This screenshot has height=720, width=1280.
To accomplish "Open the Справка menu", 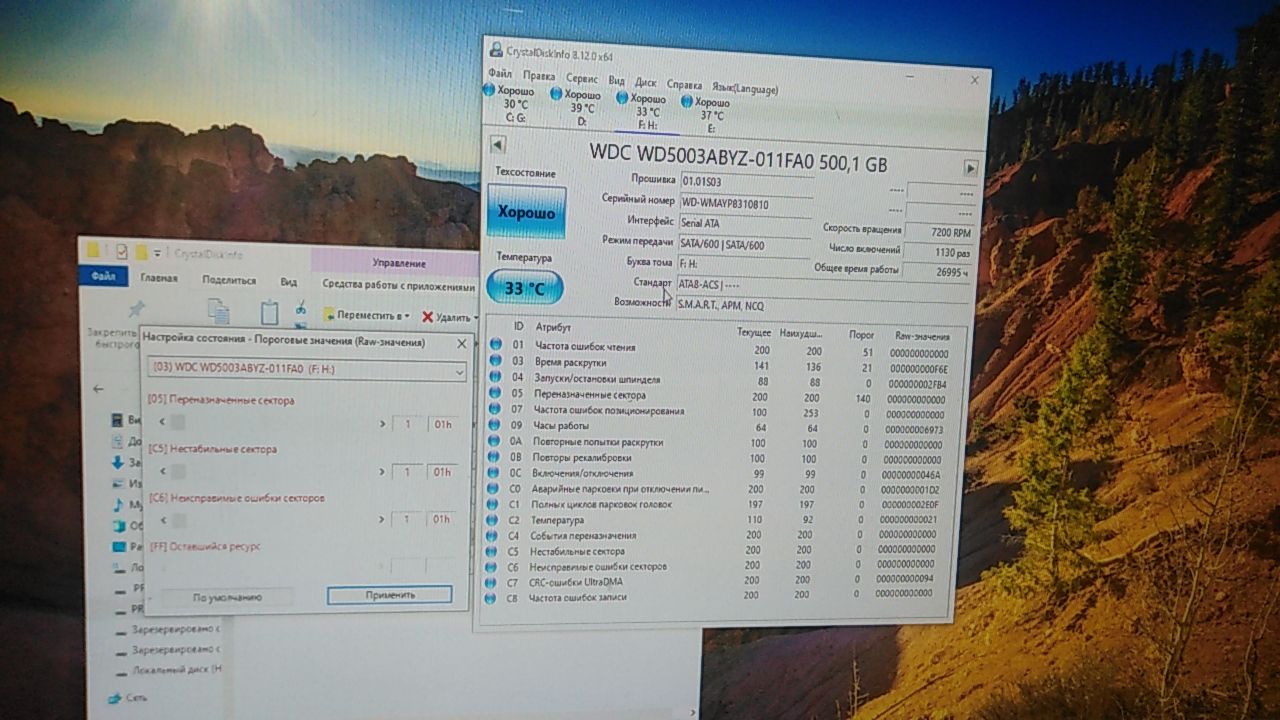I will (x=684, y=85).
